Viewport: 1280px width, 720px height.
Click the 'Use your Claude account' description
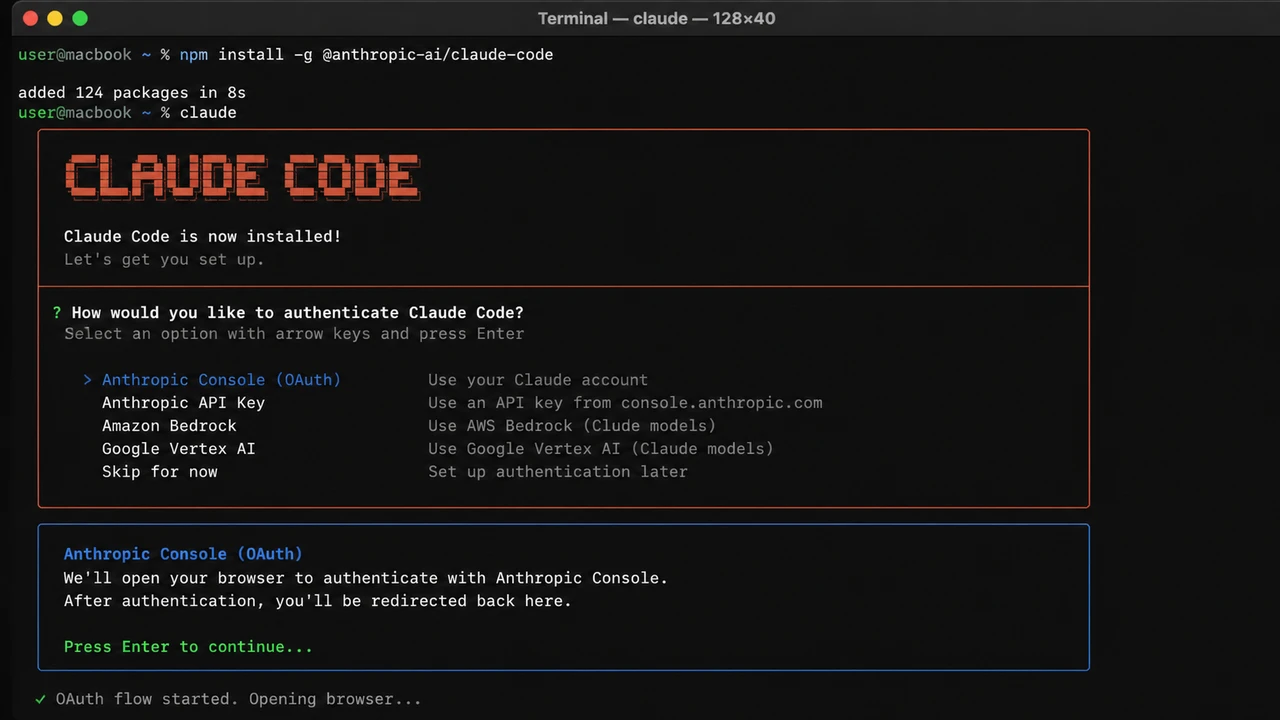[538, 380]
